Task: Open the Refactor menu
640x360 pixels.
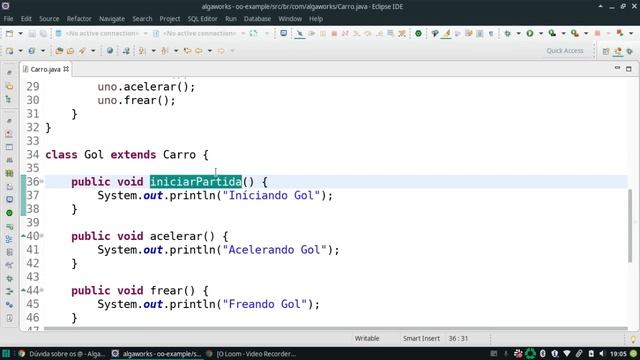Action: point(79,19)
